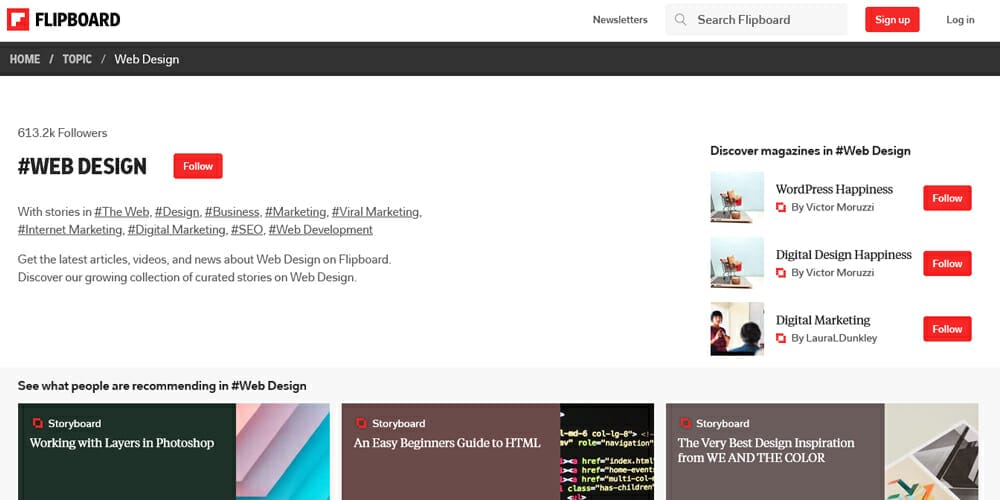Follow WordPress Happiness magazine

tap(947, 198)
